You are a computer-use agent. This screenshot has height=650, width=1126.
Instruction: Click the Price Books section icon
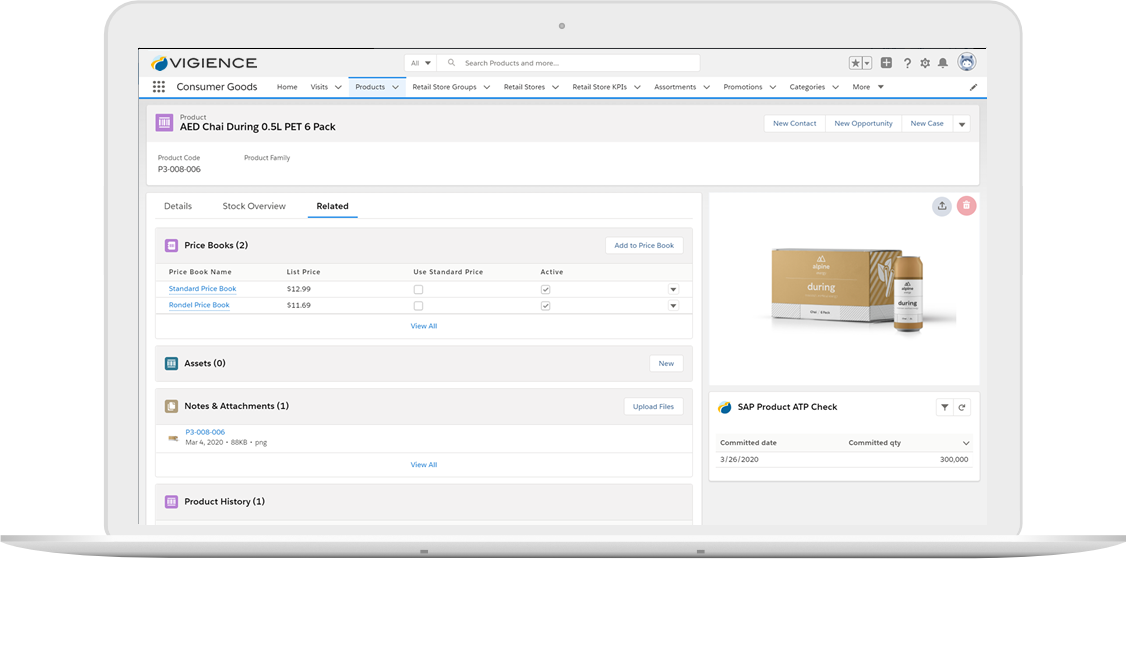172,246
